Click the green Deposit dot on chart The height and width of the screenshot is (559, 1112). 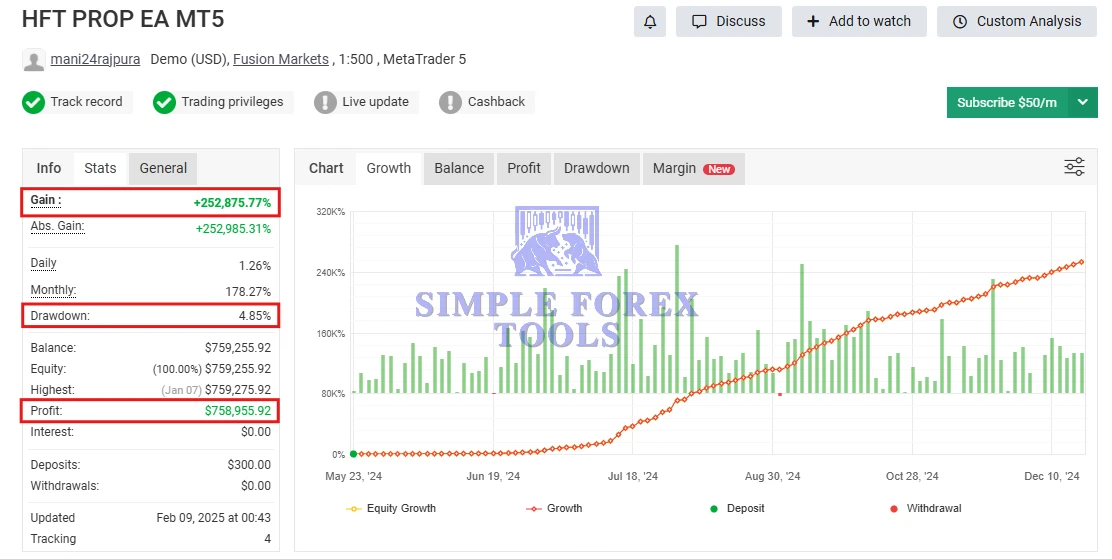(353, 454)
